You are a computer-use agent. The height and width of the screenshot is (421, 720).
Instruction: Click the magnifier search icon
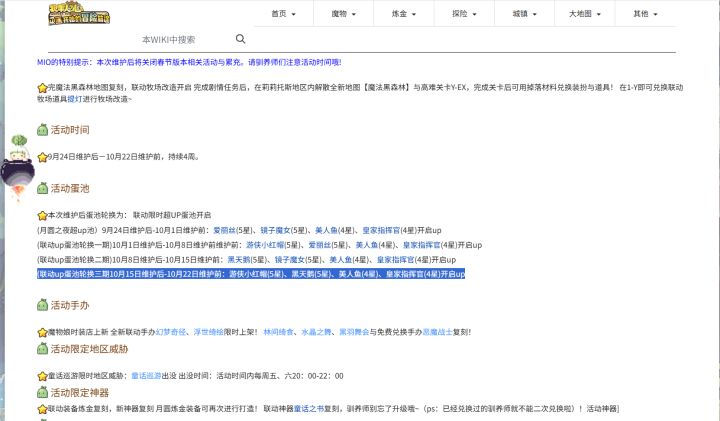point(240,39)
